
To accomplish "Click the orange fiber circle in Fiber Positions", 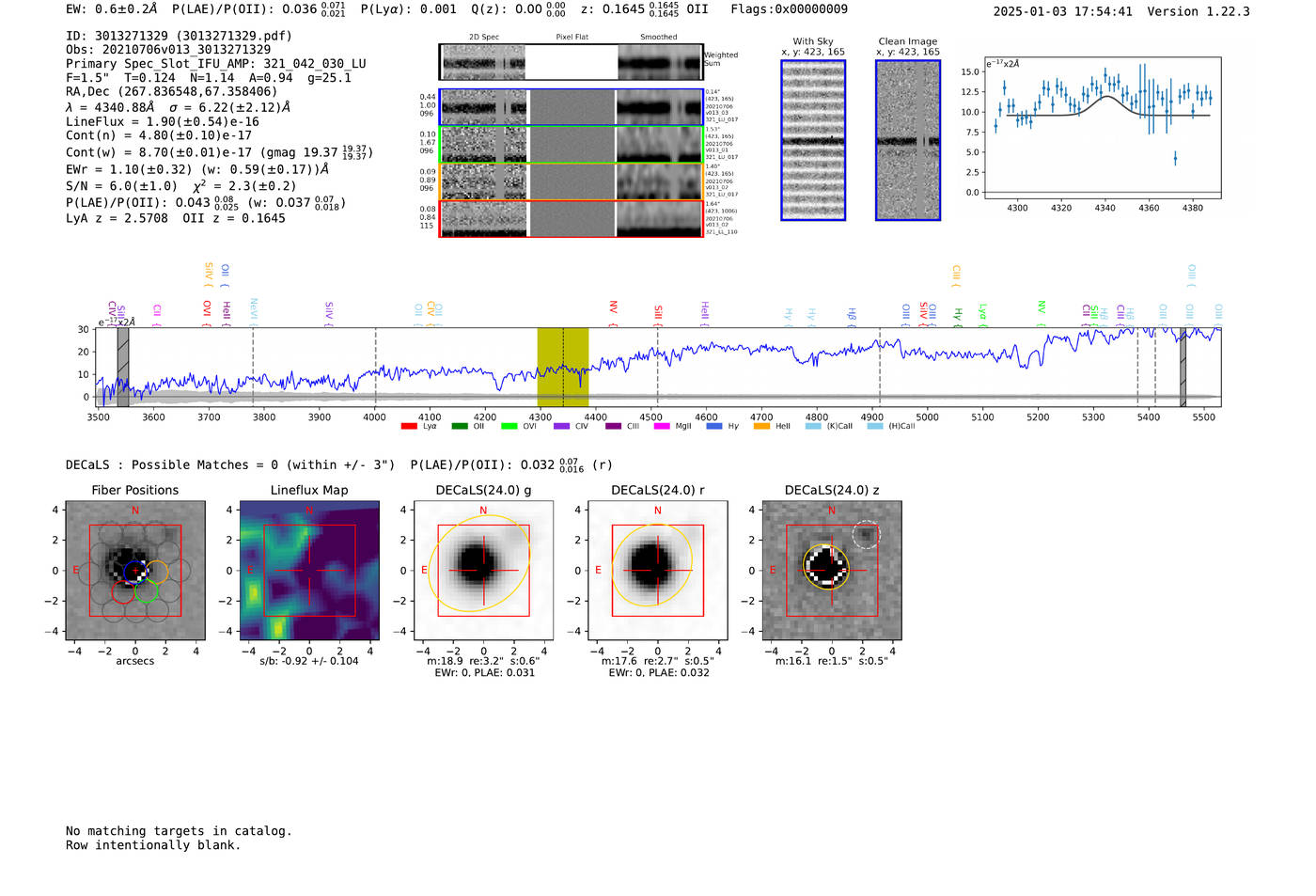I will [x=157, y=572].
